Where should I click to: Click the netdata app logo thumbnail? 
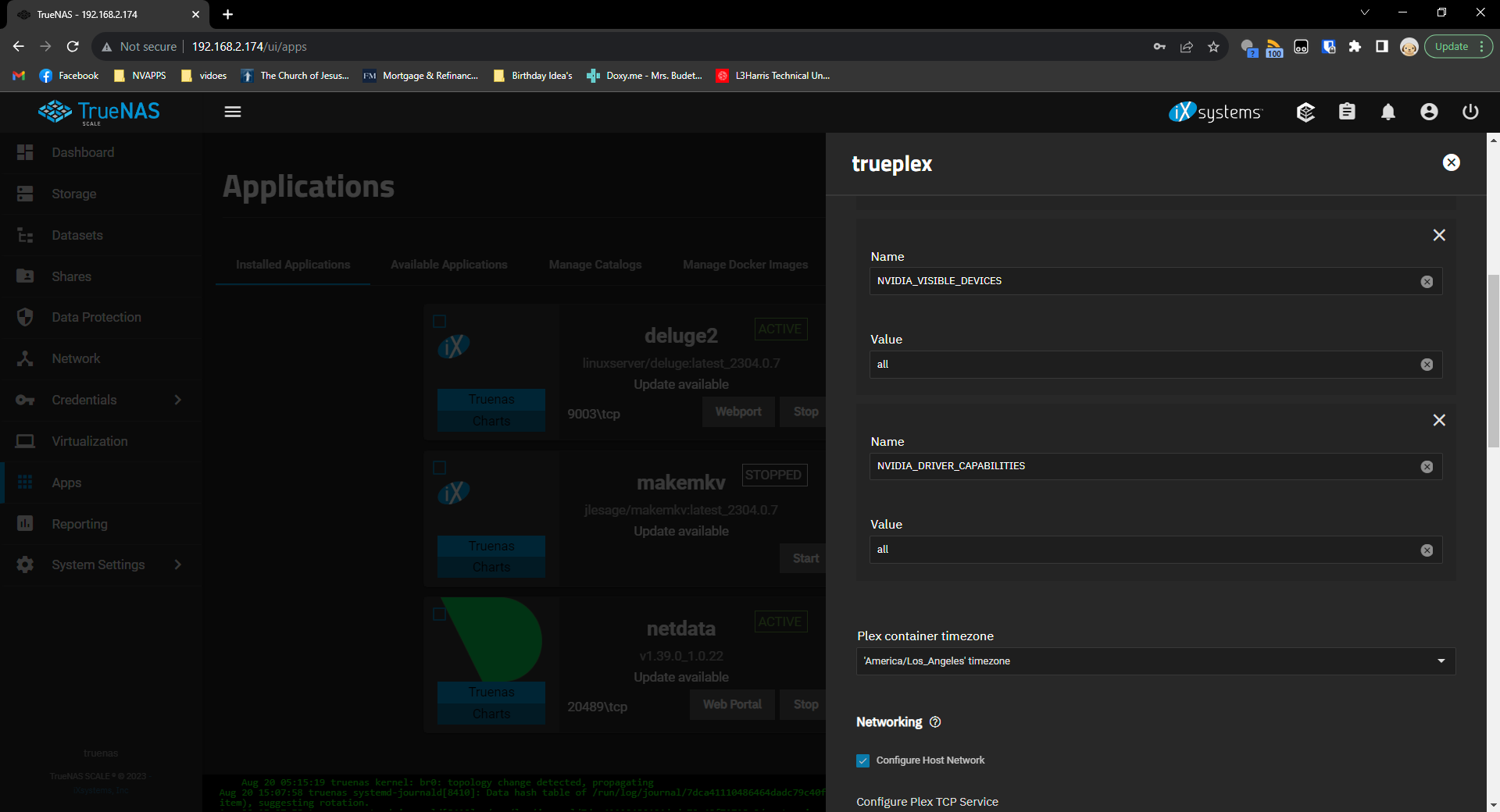pos(492,639)
